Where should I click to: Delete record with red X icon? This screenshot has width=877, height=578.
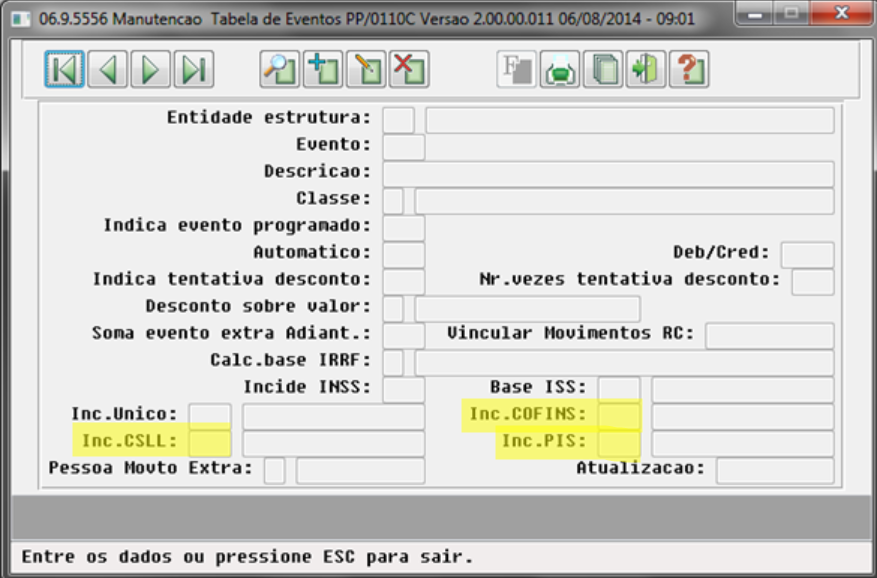(409, 69)
